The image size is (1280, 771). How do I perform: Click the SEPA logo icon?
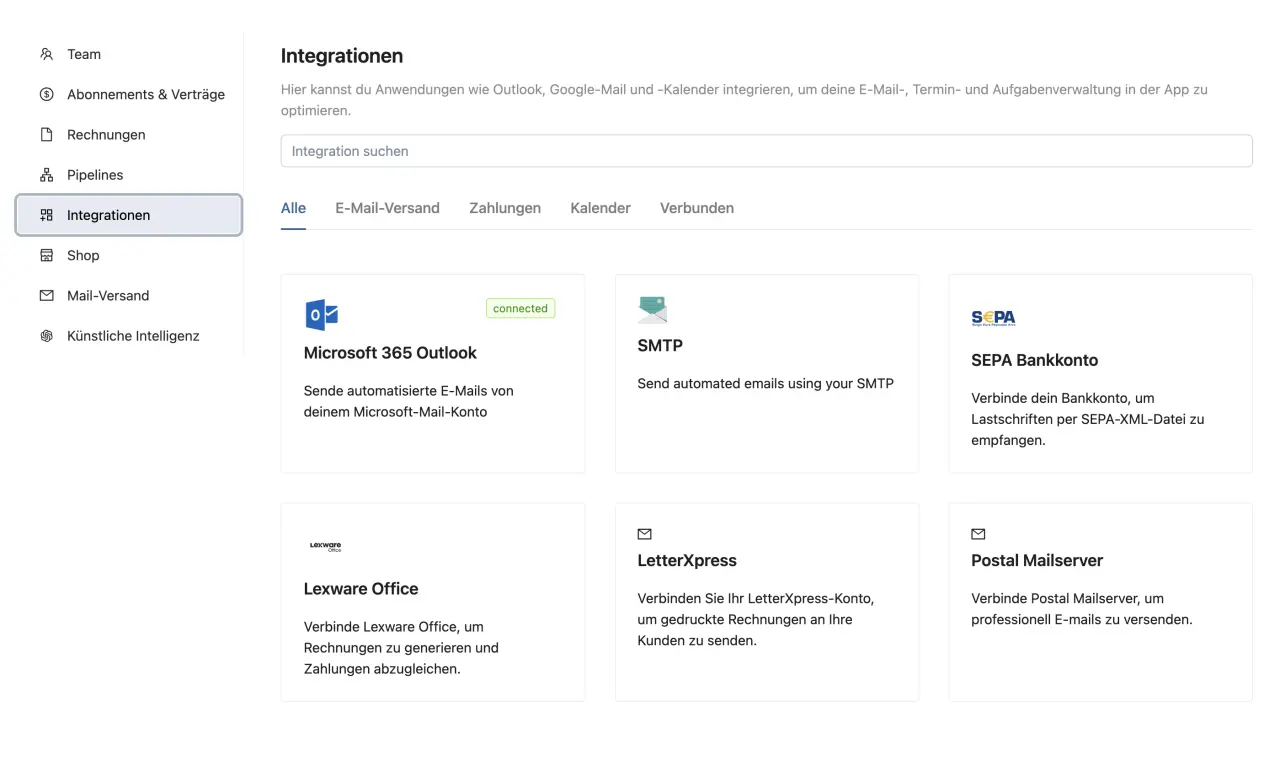point(993,318)
